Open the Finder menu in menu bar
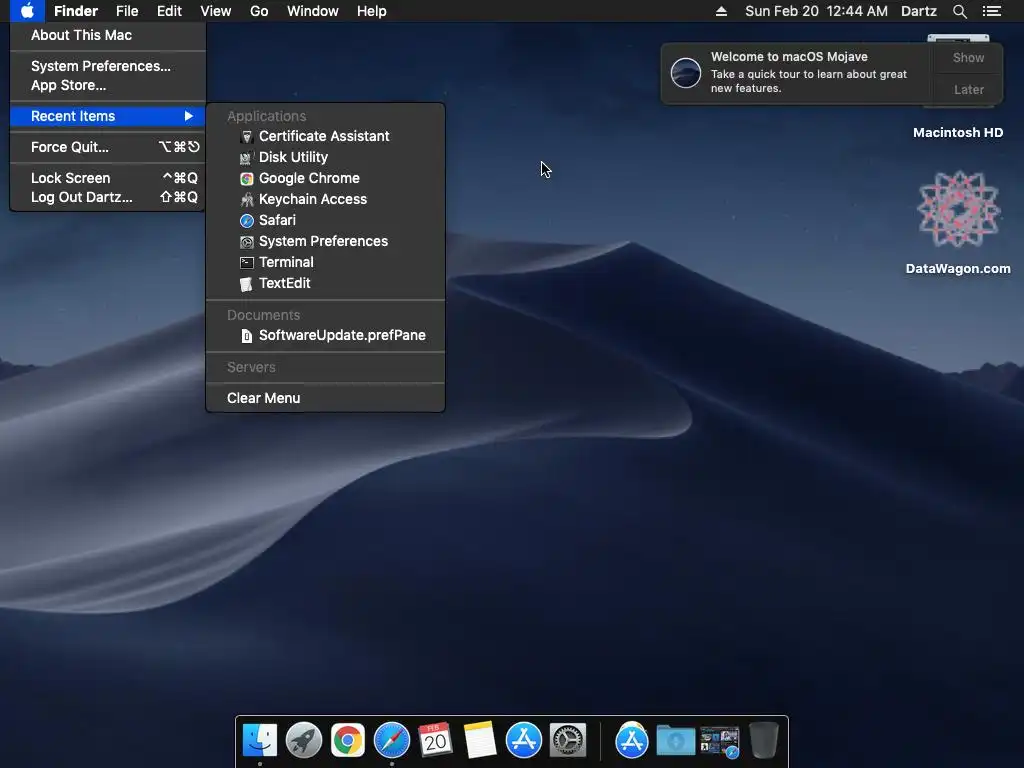The height and width of the screenshot is (768, 1024). (x=76, y=11)
